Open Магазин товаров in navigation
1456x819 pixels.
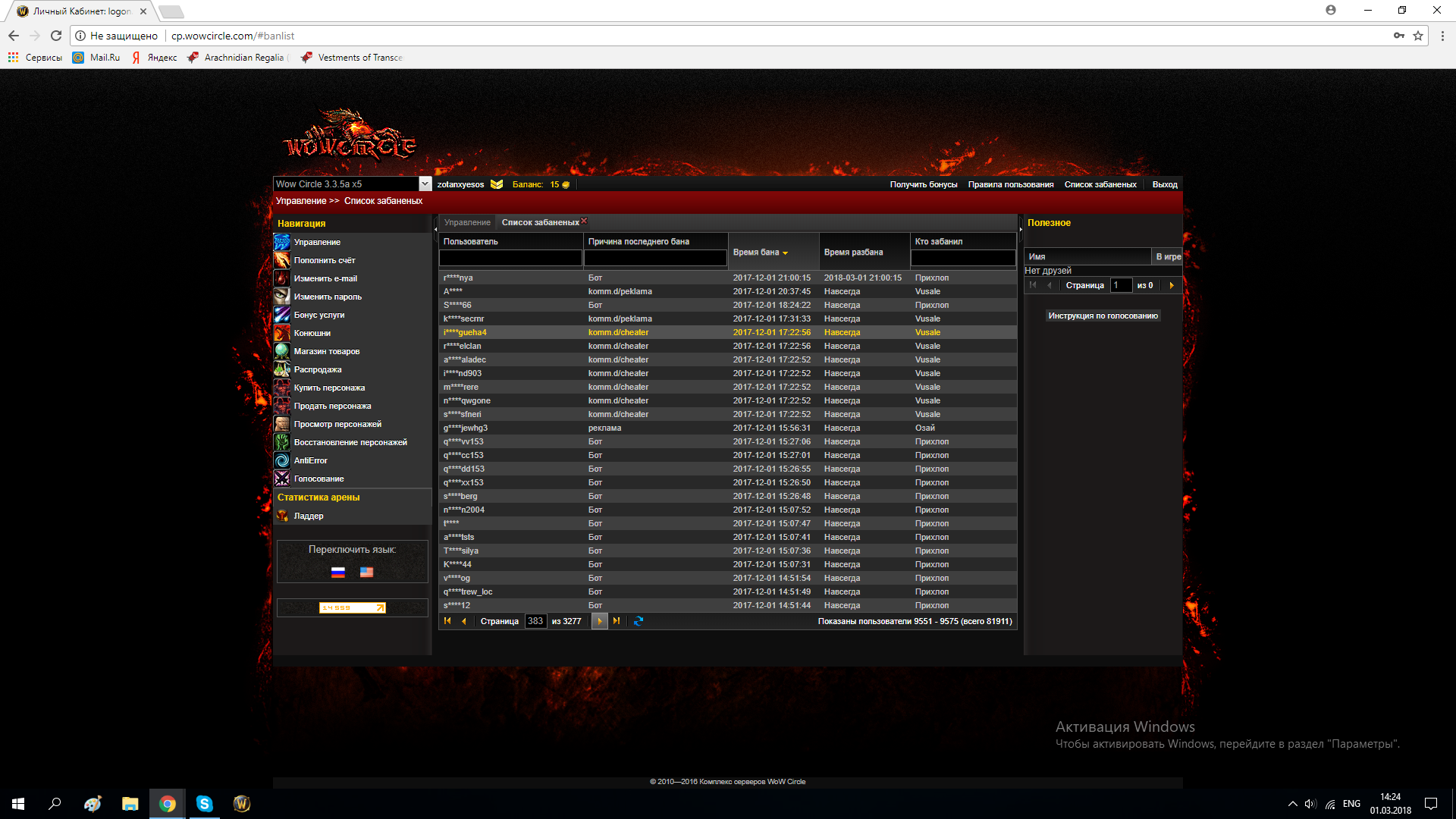point(327,351)
